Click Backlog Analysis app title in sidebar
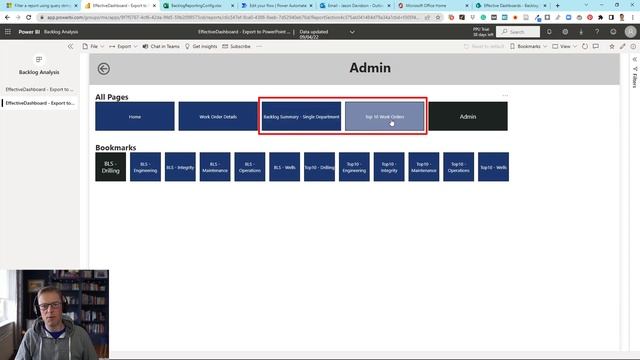Image resolution: width=640 pixels, height=360 pixels. (x=39, y=72)
